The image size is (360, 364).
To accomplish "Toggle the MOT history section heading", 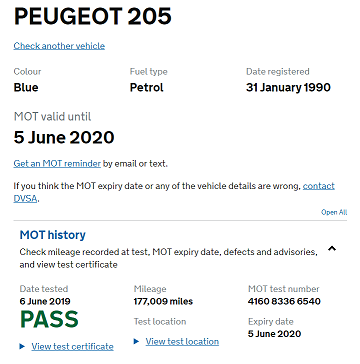I will 53,235.
